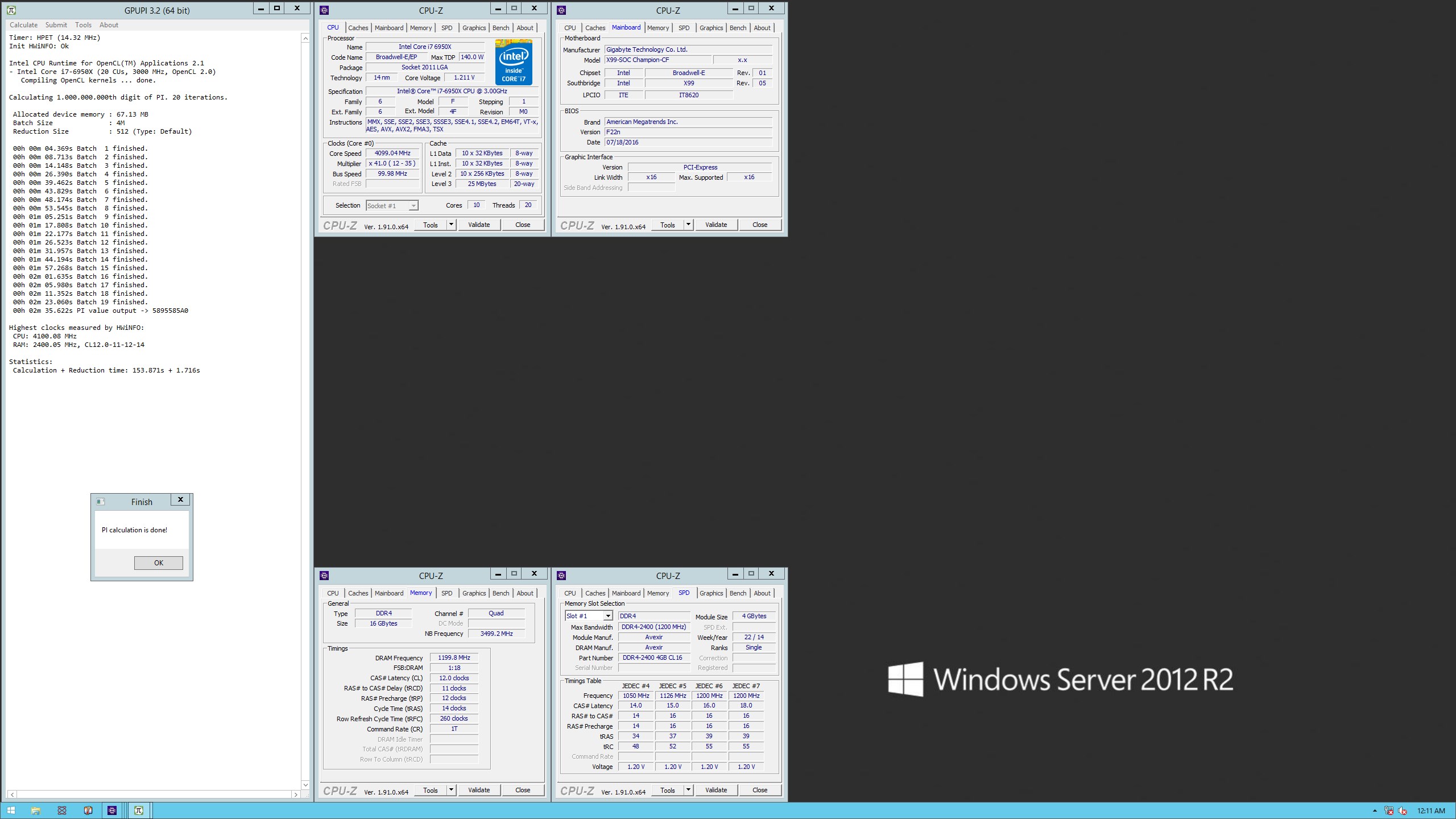Click the CPU-Z title icon in the Mainboard tab window

pos(561,10)
